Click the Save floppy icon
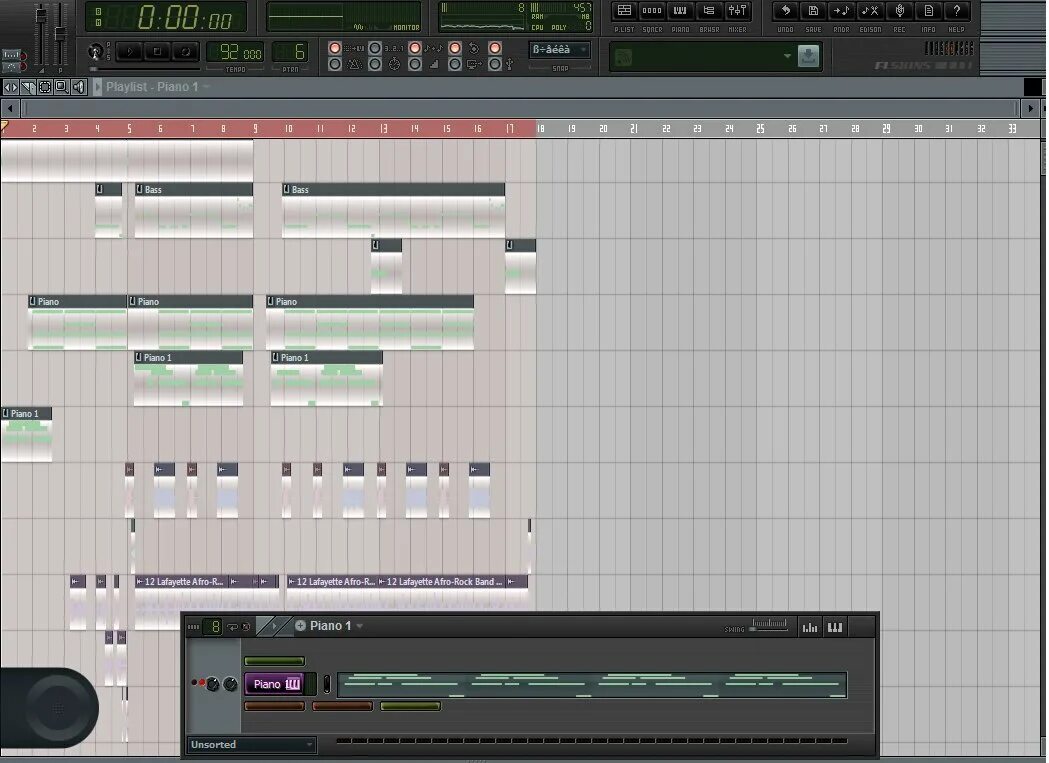Viewport: 1049px width, 763px height. [814, 11]
